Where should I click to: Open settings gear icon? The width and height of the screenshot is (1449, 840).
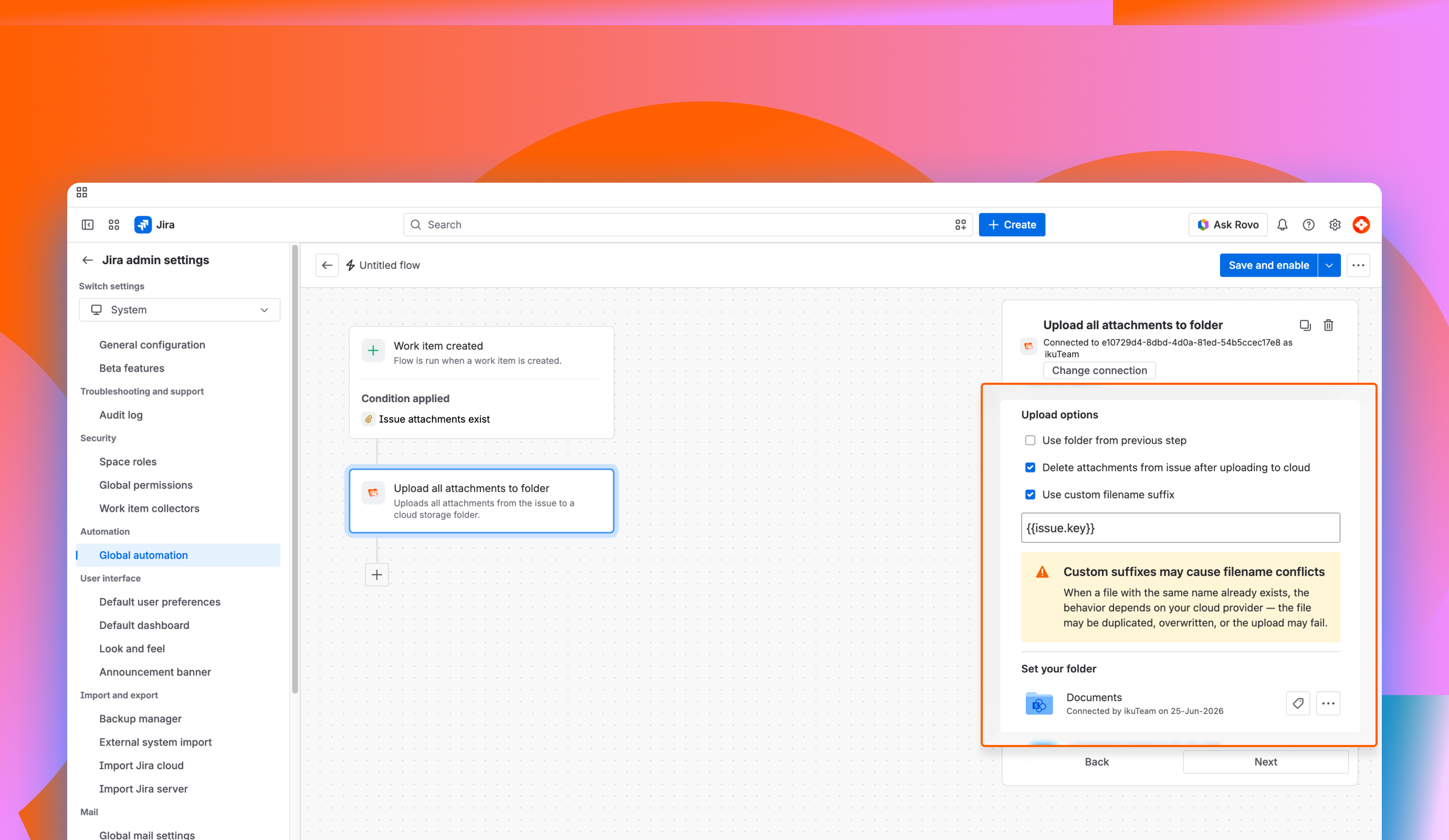tap(1335, 225)
